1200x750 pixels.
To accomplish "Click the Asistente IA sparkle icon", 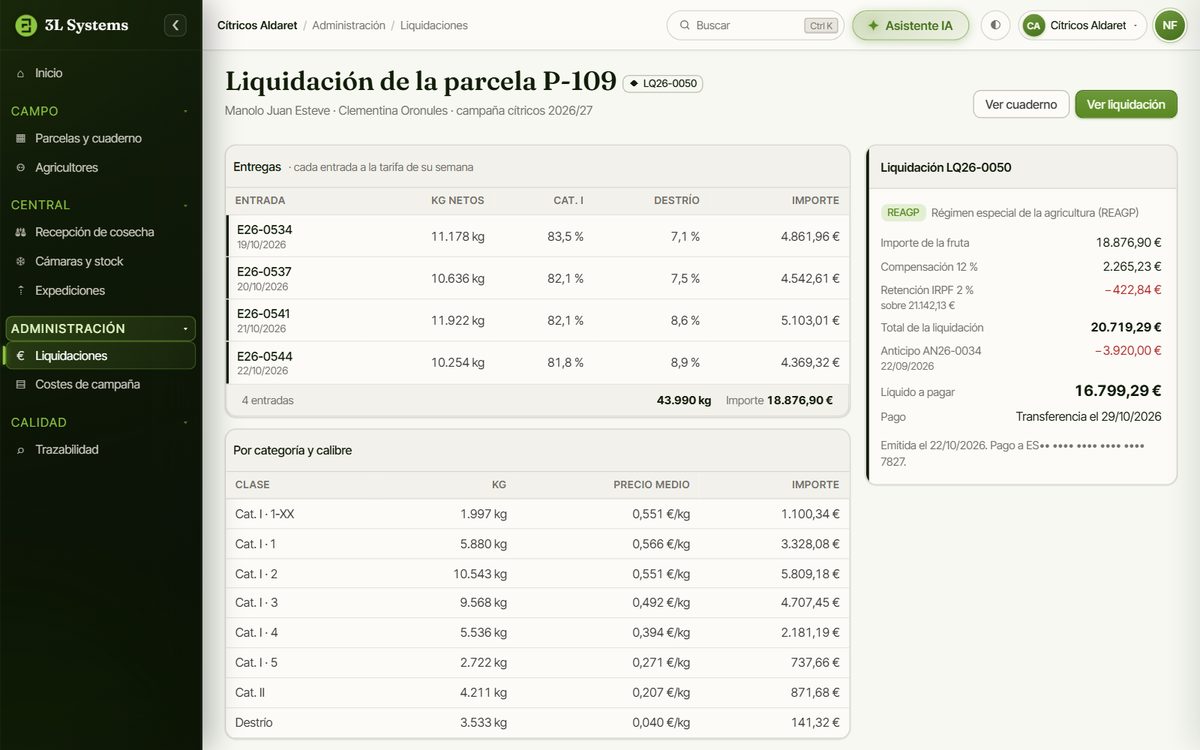I will pyautogui.click(x=873, y=26).
